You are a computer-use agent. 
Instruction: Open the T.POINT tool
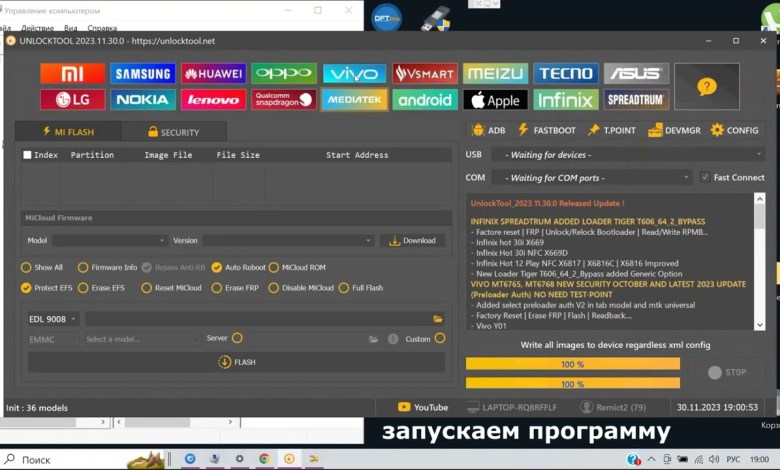click(x=611, y=130)
